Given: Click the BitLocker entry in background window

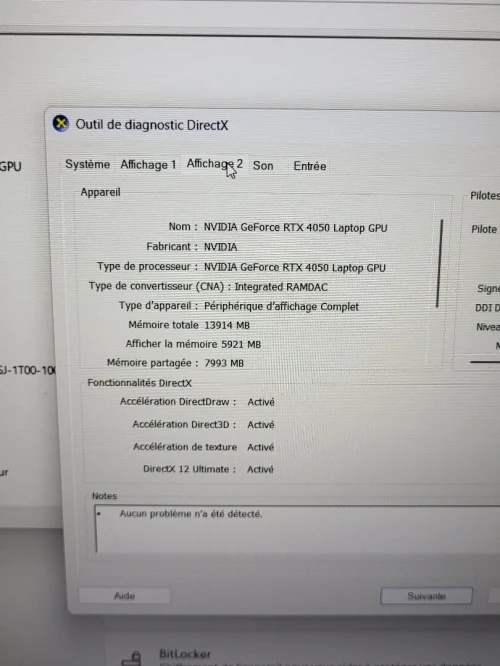Looking at the screenshot, I should [x=185, y=654].
